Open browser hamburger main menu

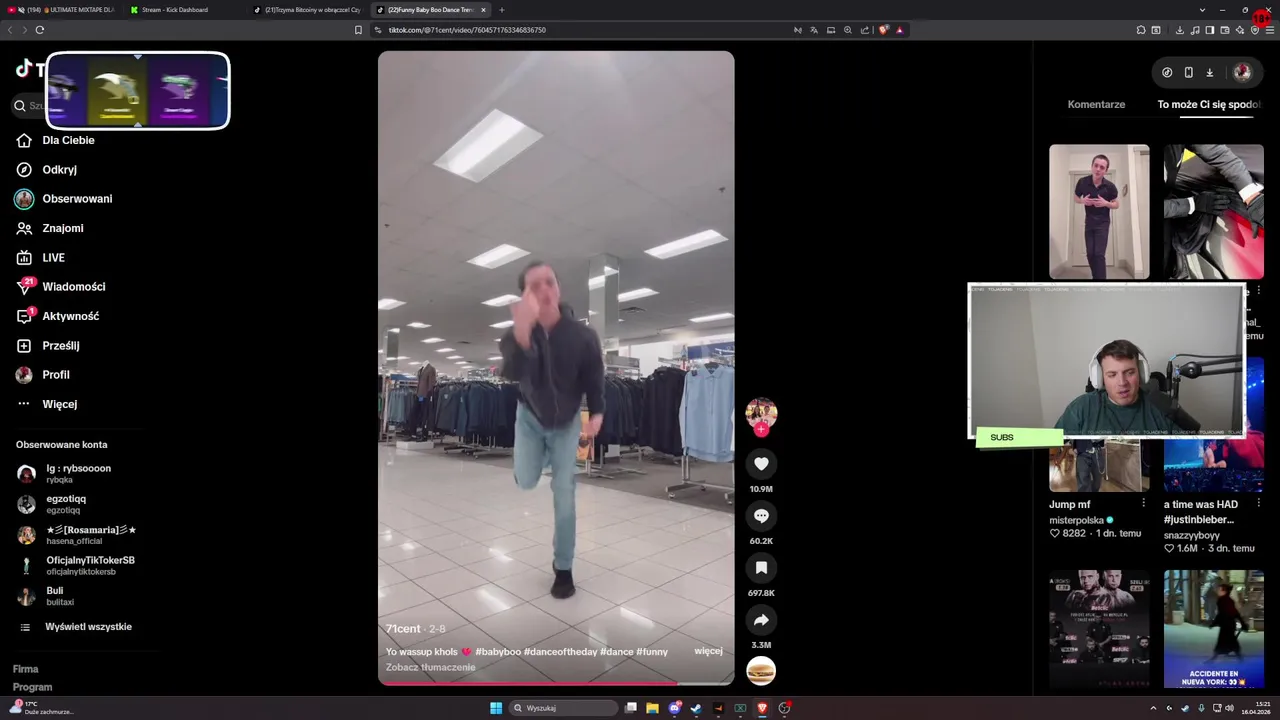[x=1270, y=30]
